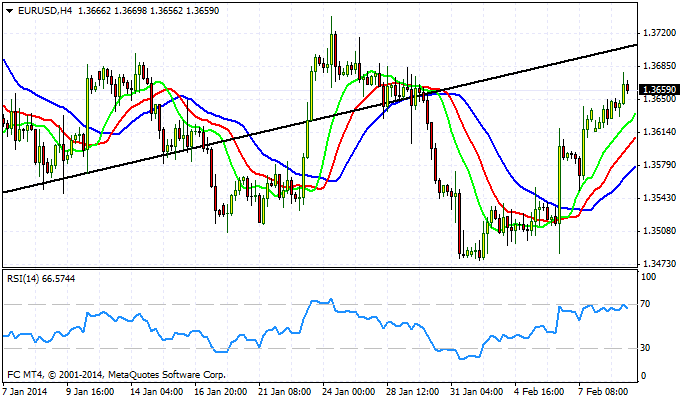Click the RSI scale level 100
Viewport: 680px width, 400px height.
(648, 277)
